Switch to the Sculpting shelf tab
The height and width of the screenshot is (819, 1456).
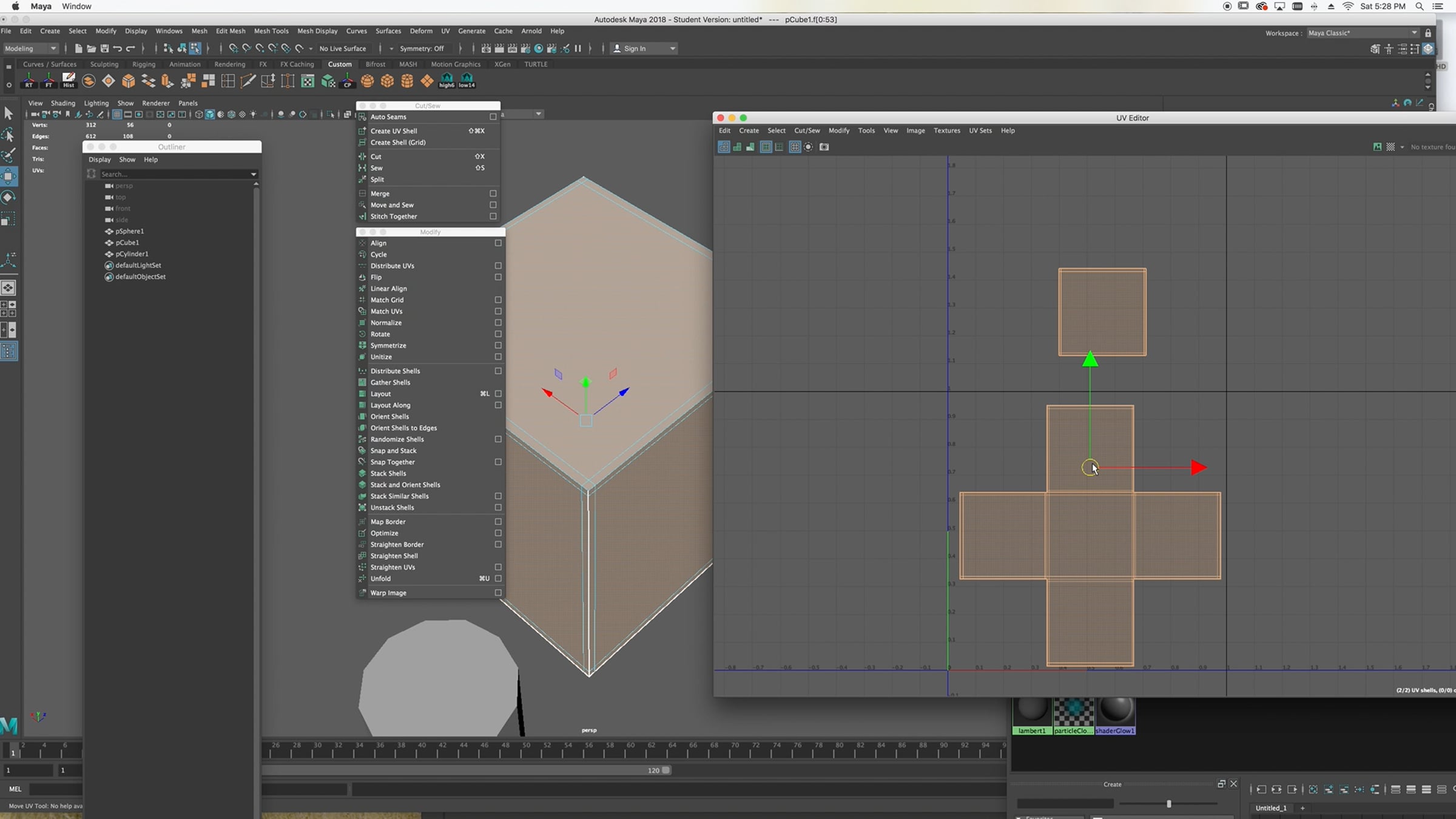pyautogui.click(x=104, y=64)
